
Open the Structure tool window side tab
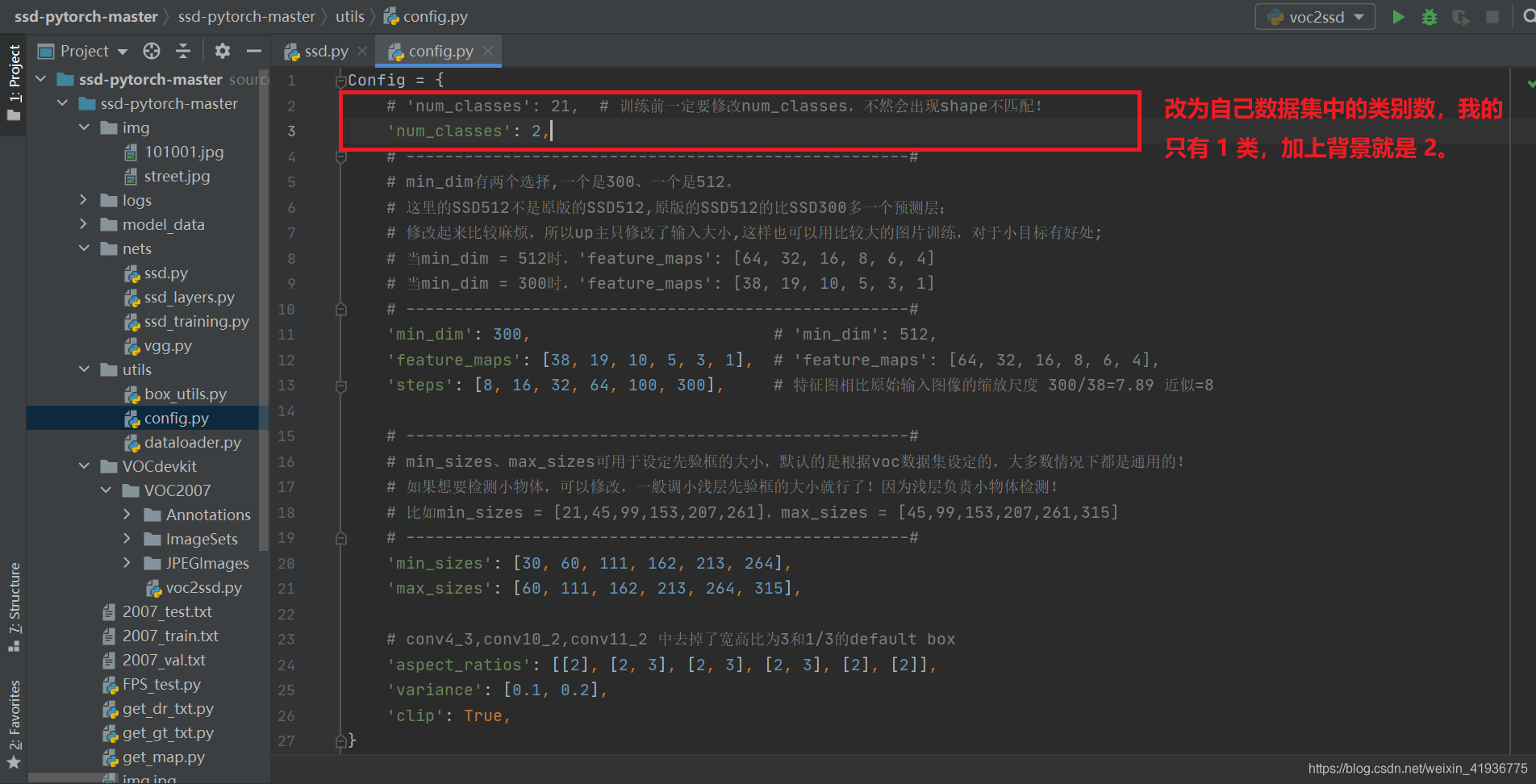[14, 607]
